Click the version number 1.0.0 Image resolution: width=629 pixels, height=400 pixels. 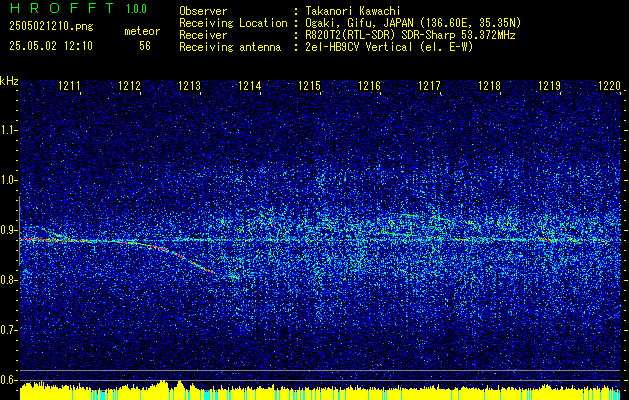[136, 9]
